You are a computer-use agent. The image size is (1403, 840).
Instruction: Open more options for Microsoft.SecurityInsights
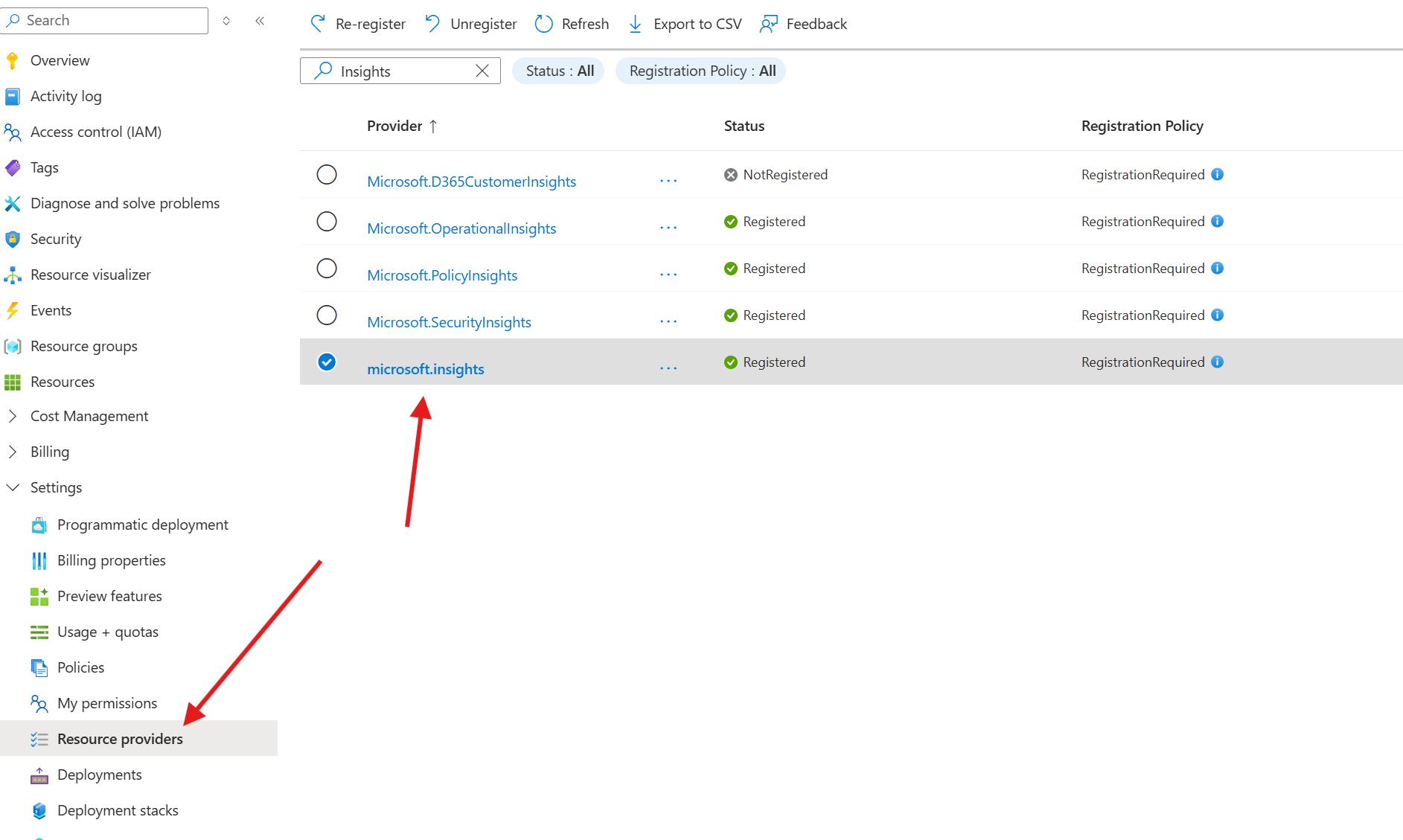click(x=668, y=321)
